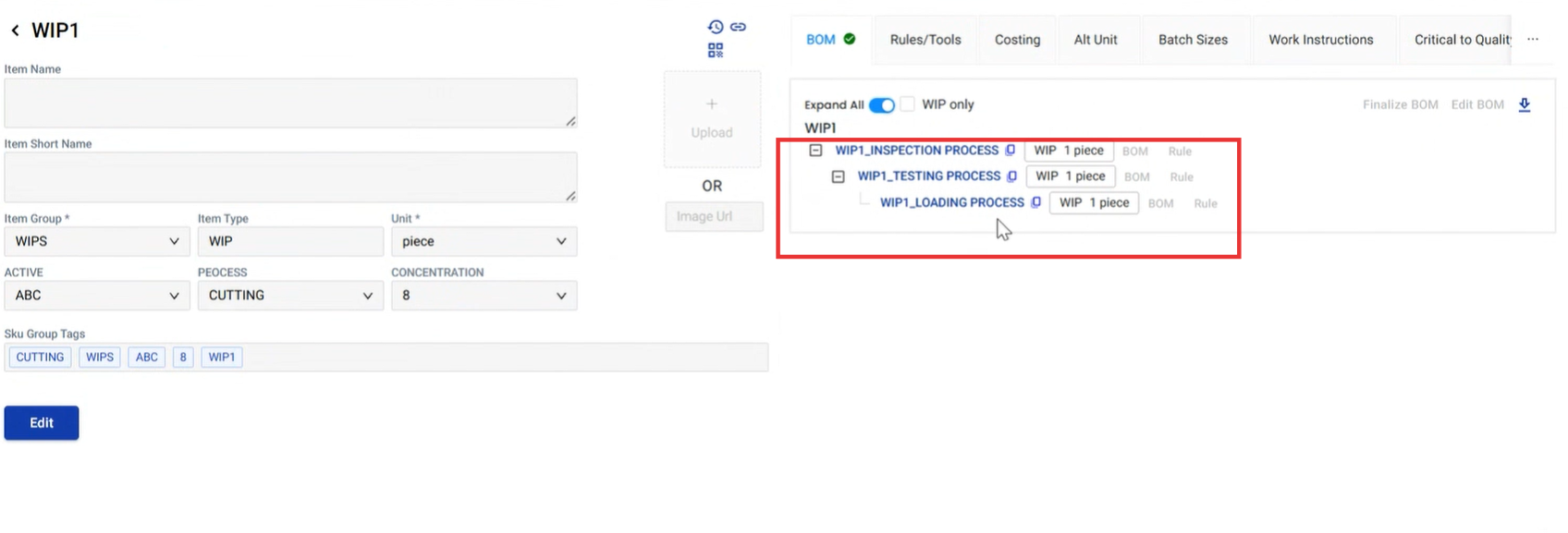
Task: Copy WIP1_LOADING PROCESS name icon
Action: tap(1036, 202)
